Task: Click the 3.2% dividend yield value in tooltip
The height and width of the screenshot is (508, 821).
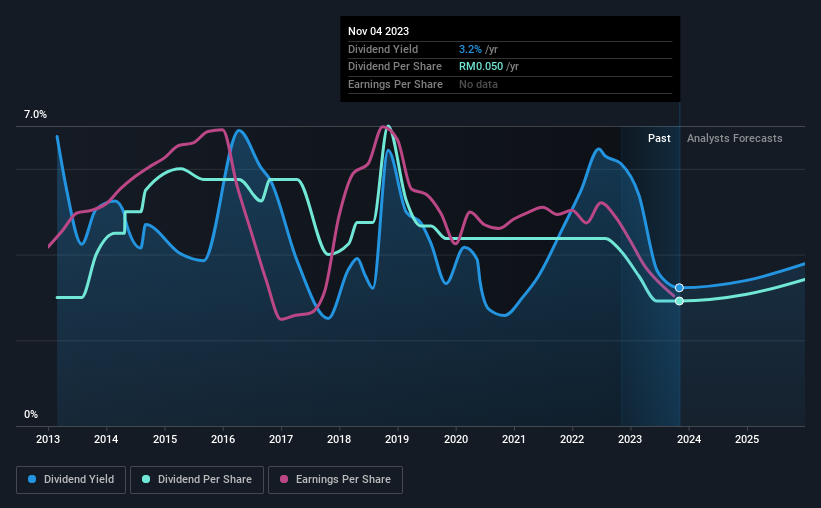Action: (x=470, y=49)
